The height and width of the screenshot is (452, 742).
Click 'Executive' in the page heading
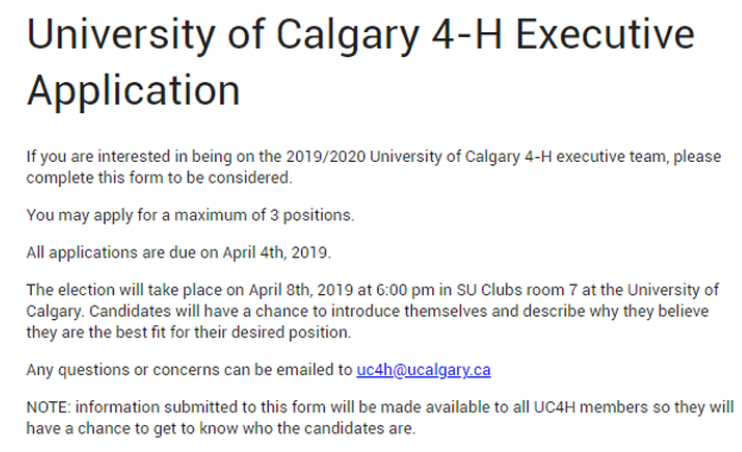click(x=605, y=35)
